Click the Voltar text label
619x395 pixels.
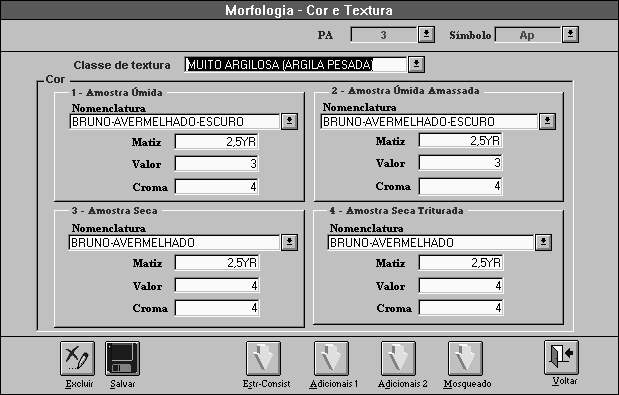[565, 381]
